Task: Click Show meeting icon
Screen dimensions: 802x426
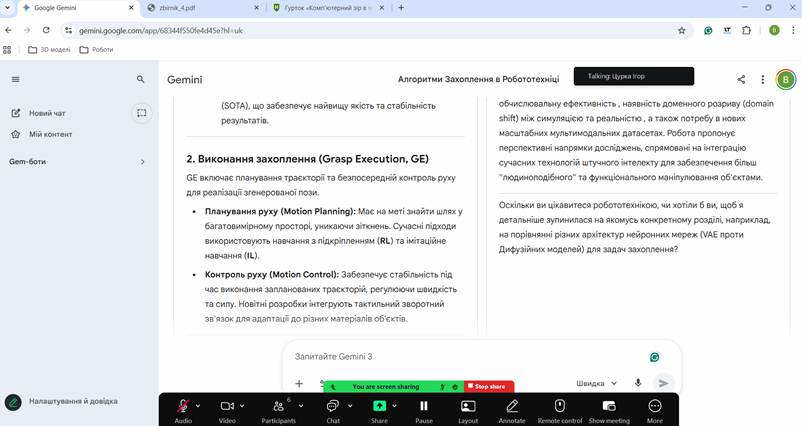Action: pyautogui.click(x=609, y=406)
